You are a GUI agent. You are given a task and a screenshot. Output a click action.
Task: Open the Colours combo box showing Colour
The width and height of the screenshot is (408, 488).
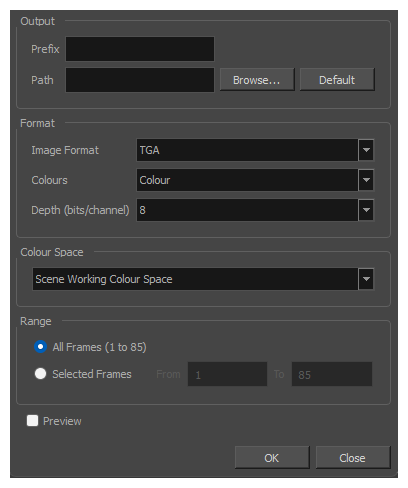(x=255, y=180)
